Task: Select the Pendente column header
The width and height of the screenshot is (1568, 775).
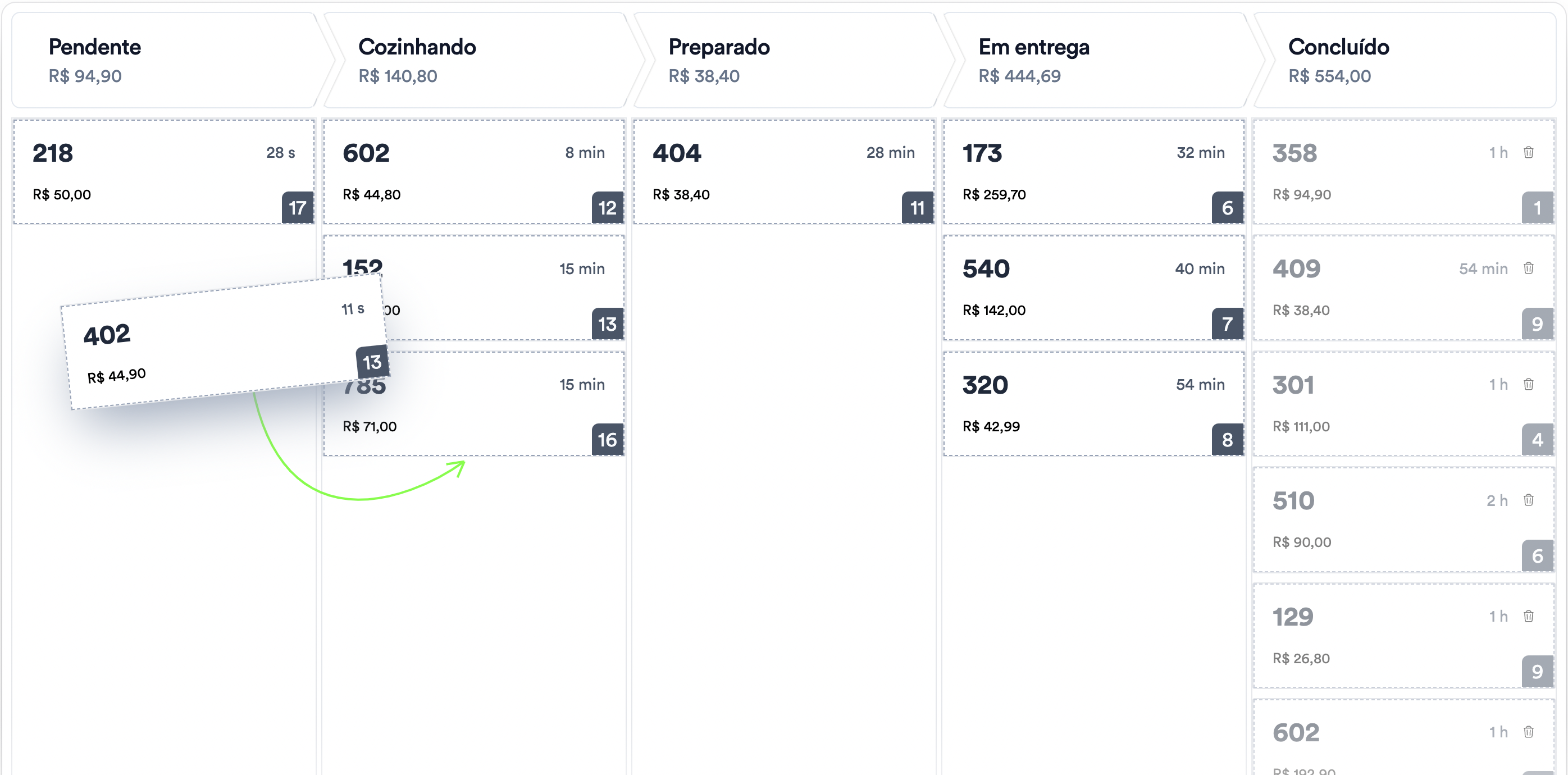Action: click(x=165, y=60)
